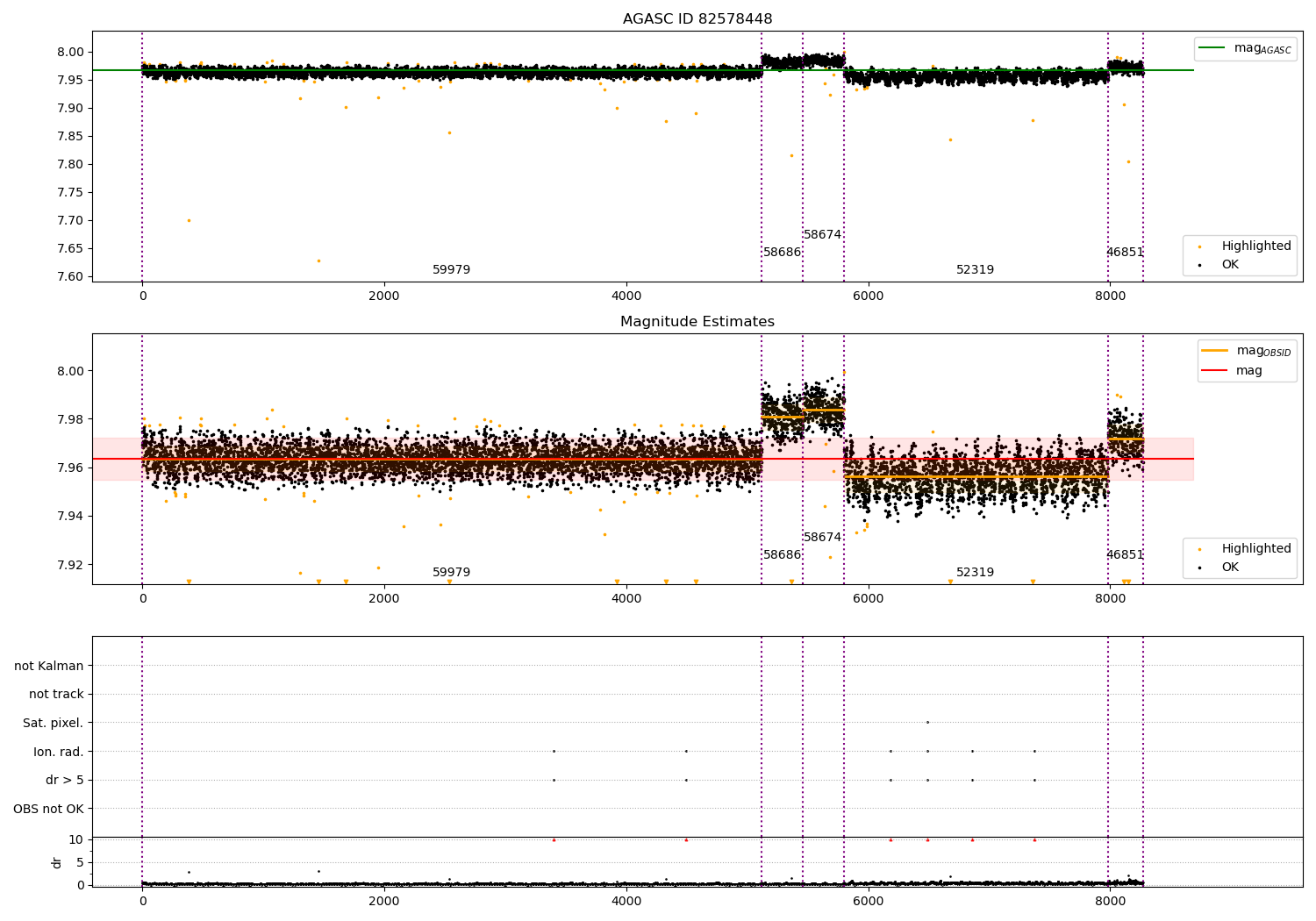Viewport: 1316px width, 921px height.
Task: Select the 7.75 y-axis tick label
Action: point(71,192)
